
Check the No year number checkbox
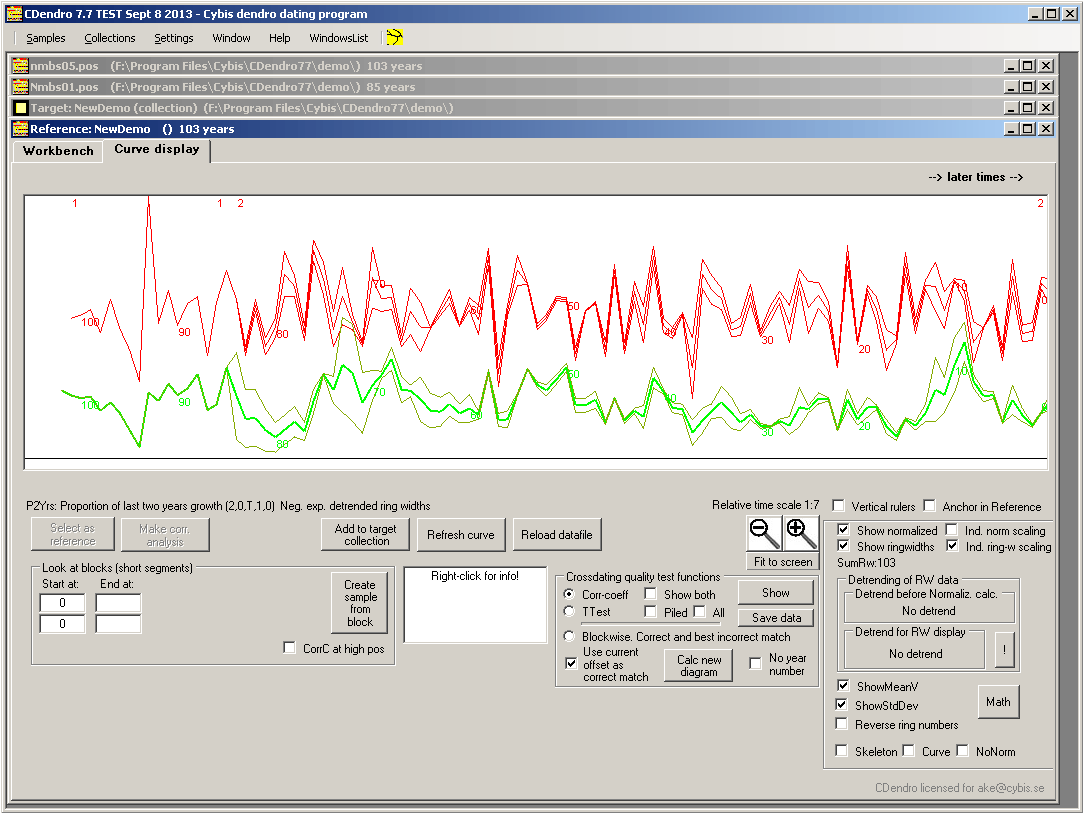pyautogui.click(x=756, y=663)
